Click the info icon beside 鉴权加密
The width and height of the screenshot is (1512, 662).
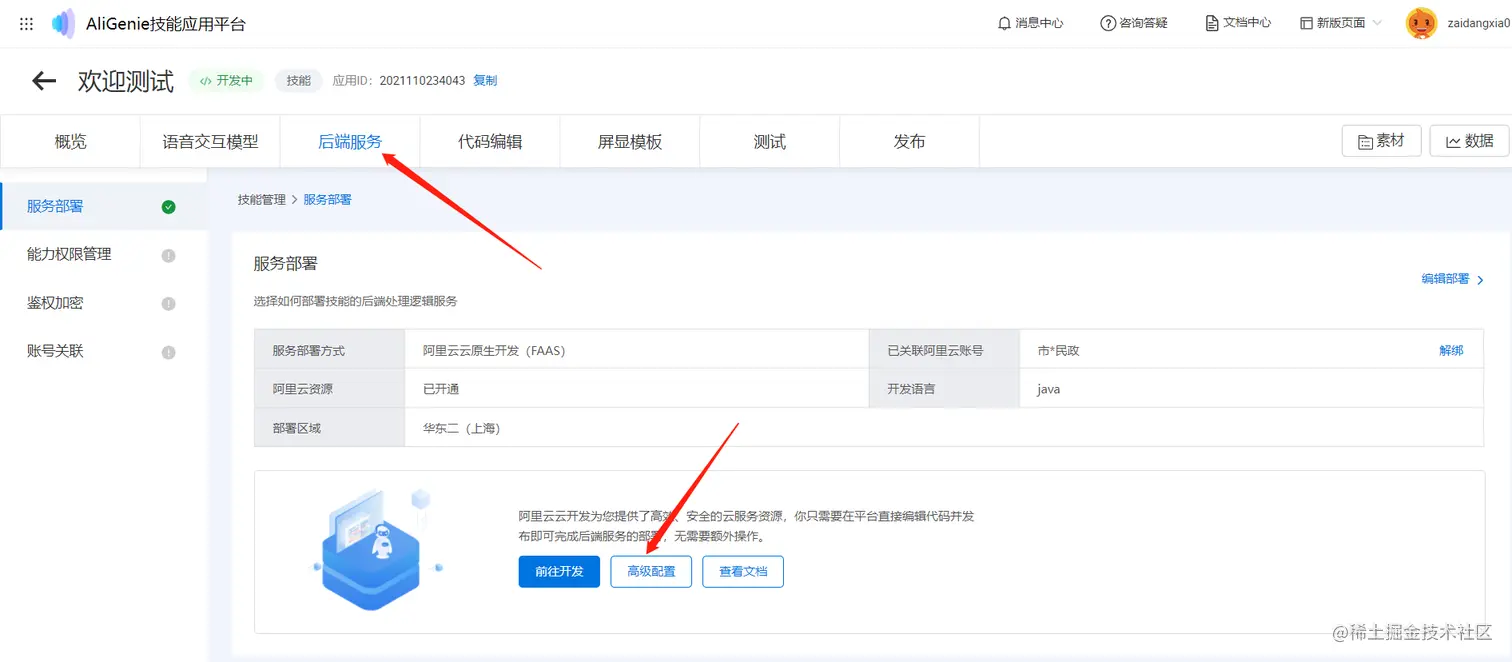(x=168, y=303)
